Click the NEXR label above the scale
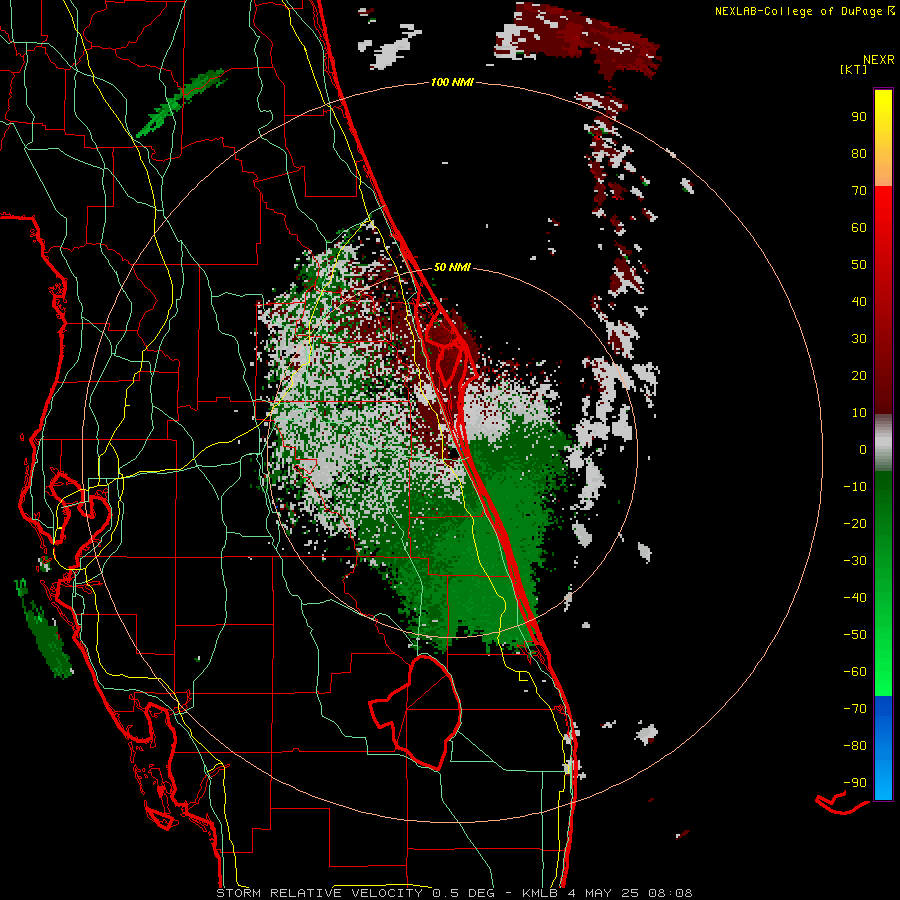Image resolution: width=900 pixels, height=900 pixels. (x=879, y=60)
